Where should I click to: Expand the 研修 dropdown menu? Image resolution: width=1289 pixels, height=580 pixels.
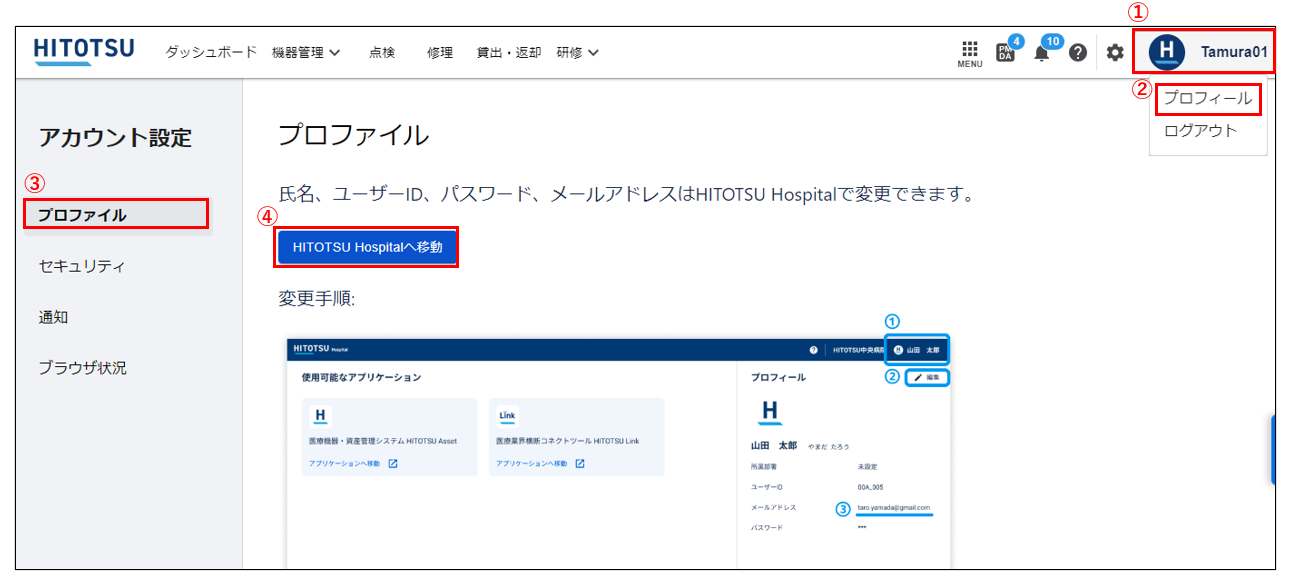pos(578,52)
